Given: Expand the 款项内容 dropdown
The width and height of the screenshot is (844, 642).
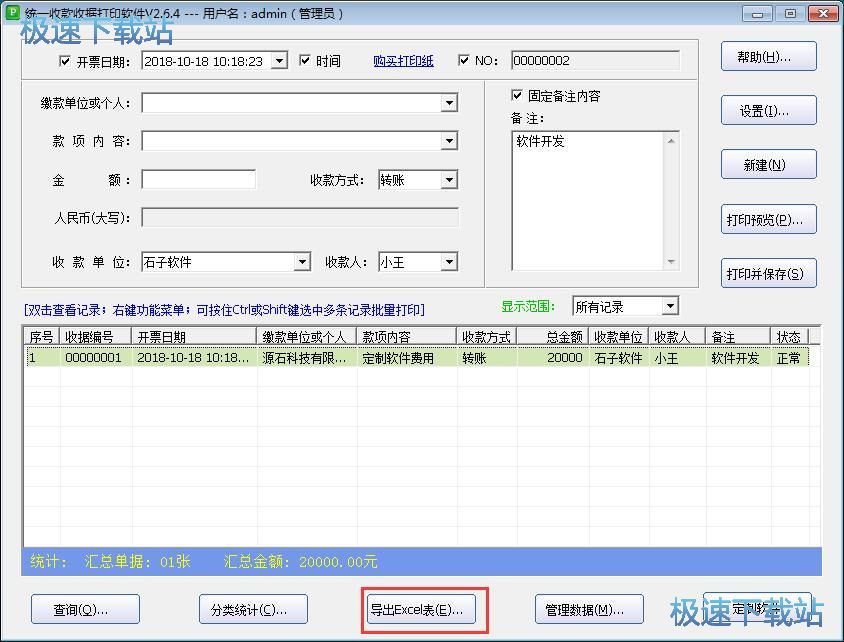Looking at the screenshot, I should (449, 141).
